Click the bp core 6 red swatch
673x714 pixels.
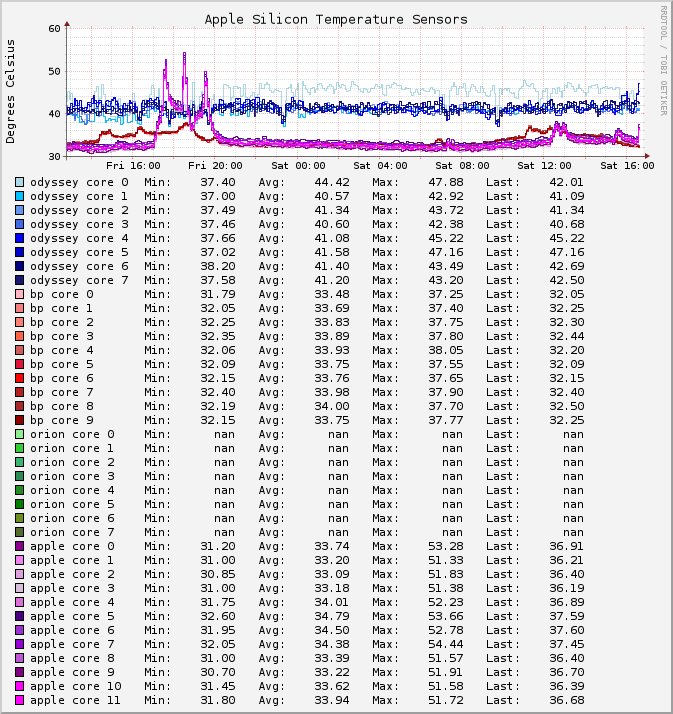point(20,378)
